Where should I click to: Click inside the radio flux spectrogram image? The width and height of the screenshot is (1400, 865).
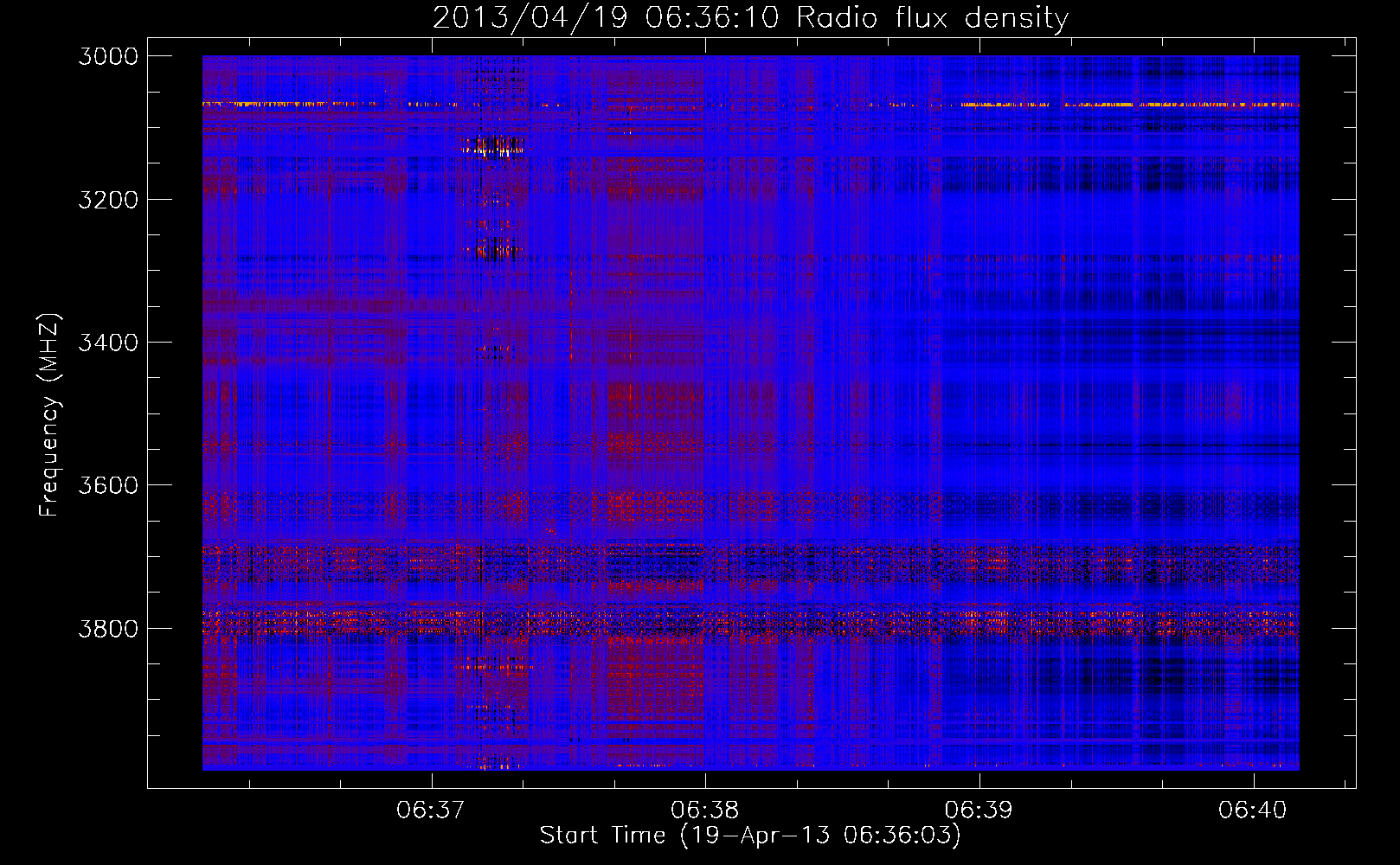click(x=750, y=413)
